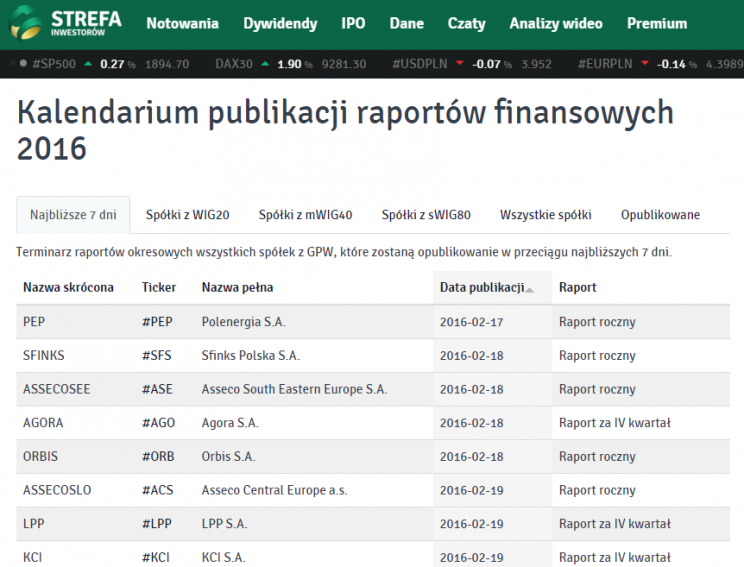Open the Notowania menu

pyautogui.click(x=183, y=23)
